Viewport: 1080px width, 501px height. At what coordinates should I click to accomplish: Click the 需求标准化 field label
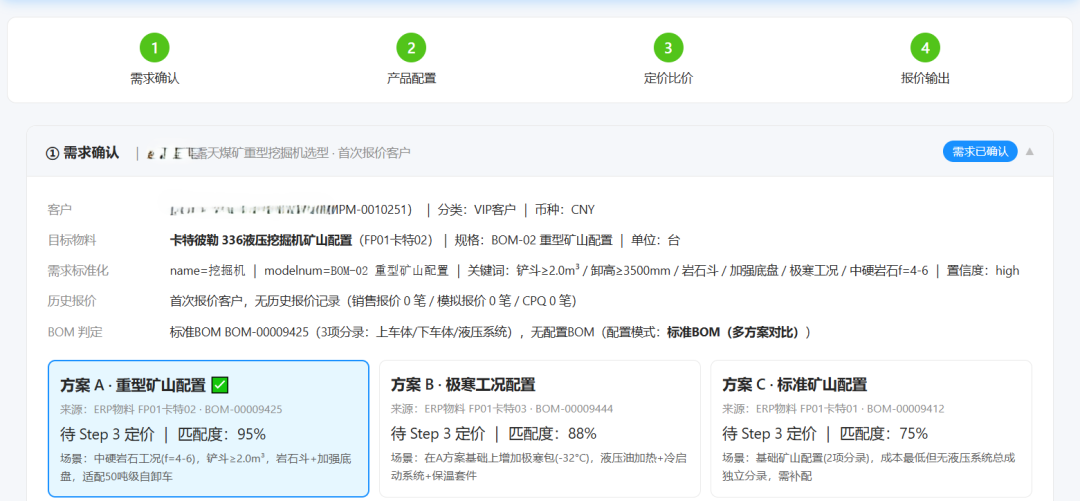click(79, 270)
